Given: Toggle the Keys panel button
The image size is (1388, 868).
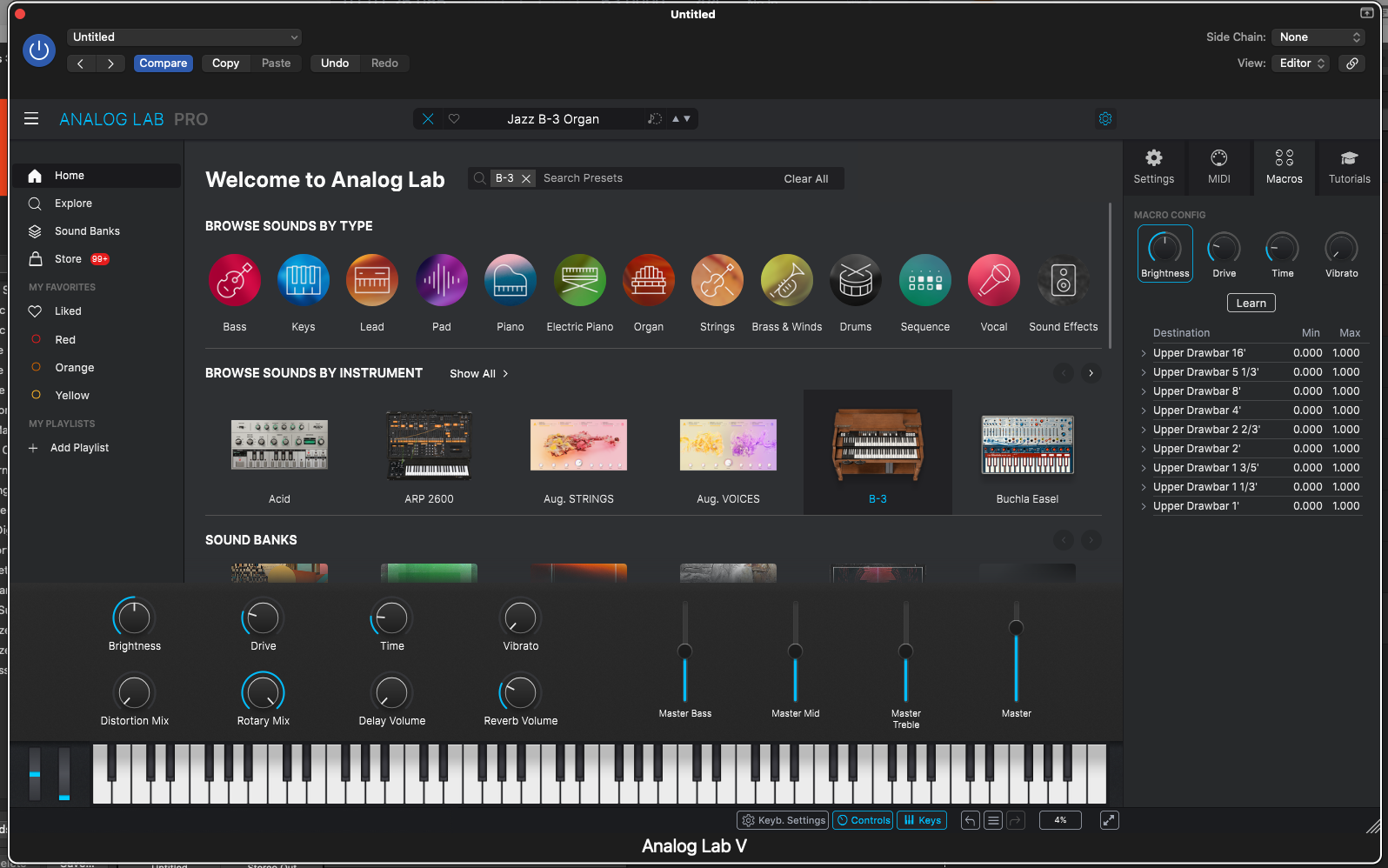Looking at the screenshot, I should pos(923,820).
